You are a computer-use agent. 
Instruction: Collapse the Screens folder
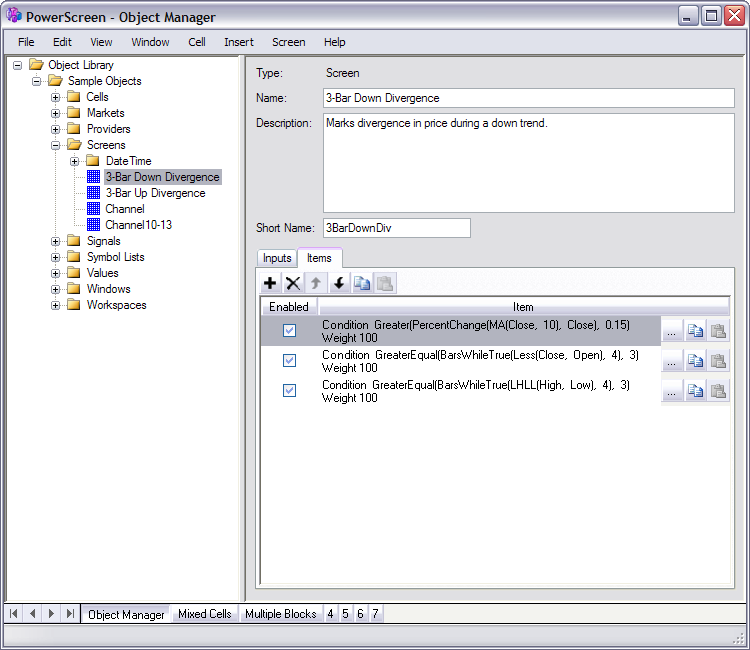pyautogui.click(x=56, y=145)
